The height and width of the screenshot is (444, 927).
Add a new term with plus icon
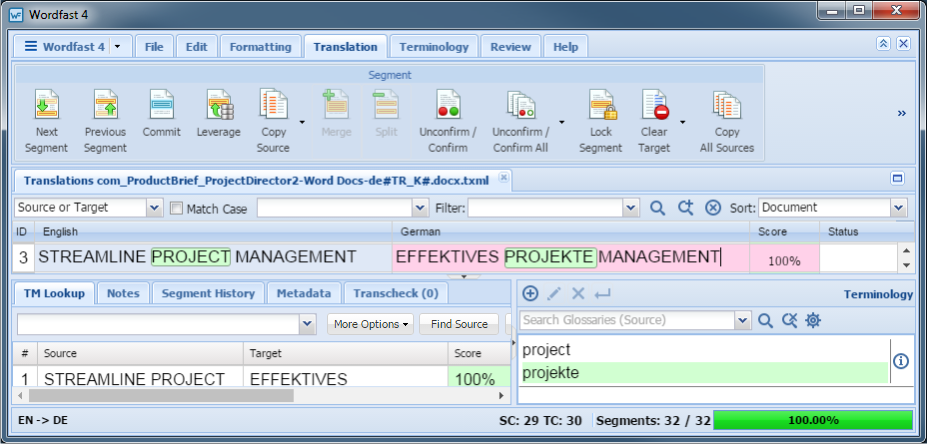(530, 293)
